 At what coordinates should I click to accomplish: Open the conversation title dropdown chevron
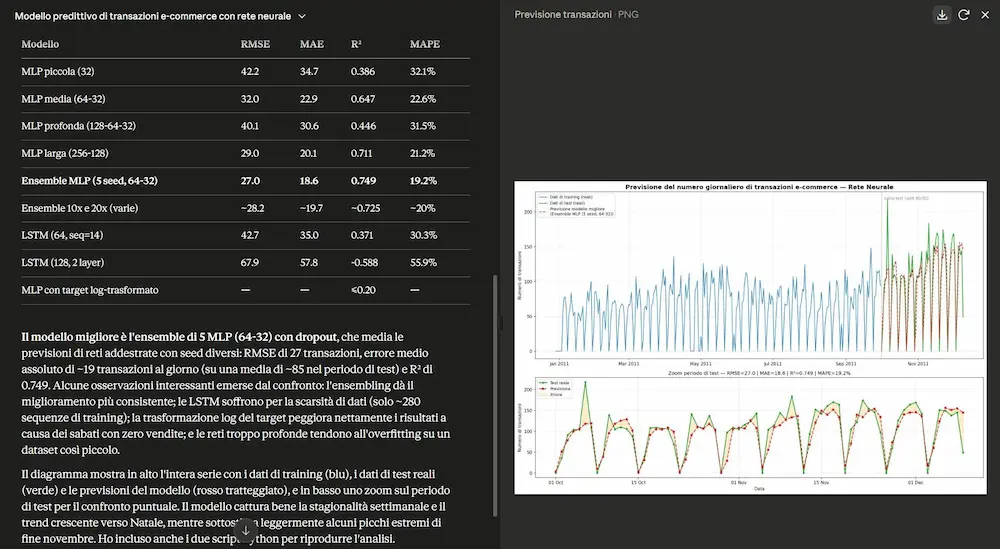302,16
